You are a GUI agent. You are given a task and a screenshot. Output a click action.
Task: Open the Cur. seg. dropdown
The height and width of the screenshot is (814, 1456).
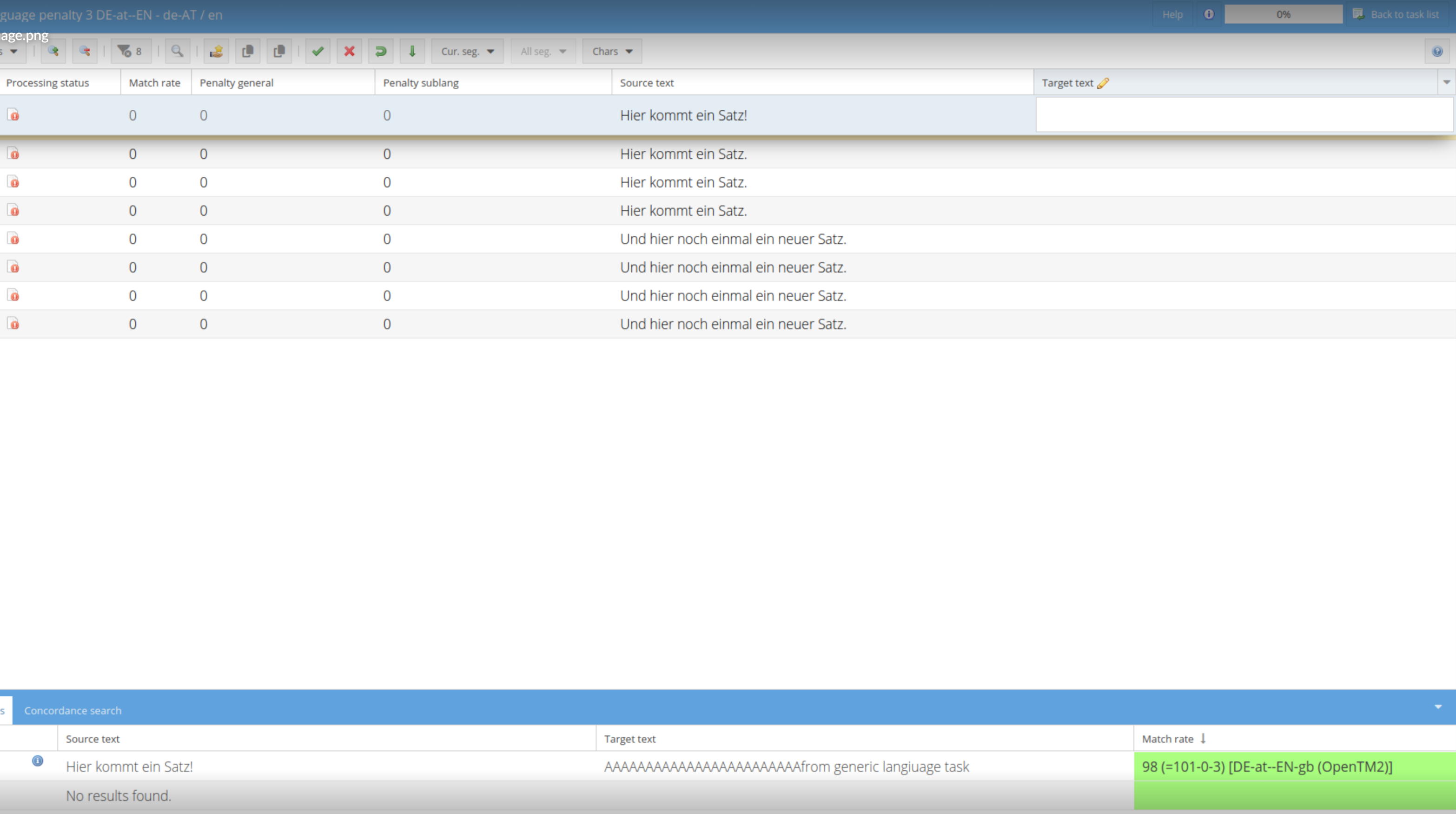pos(467,52)
